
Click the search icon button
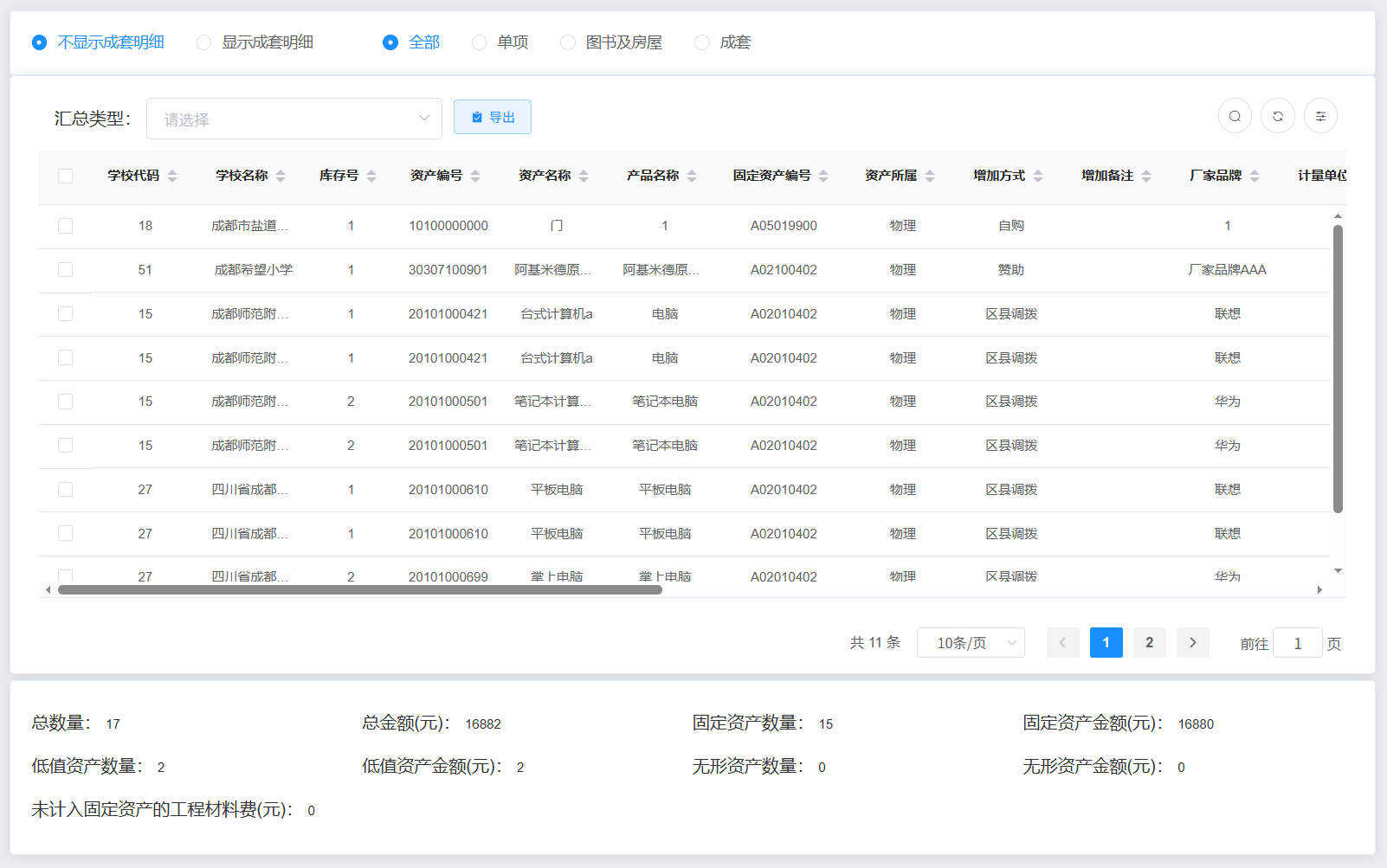[1235, 116]
